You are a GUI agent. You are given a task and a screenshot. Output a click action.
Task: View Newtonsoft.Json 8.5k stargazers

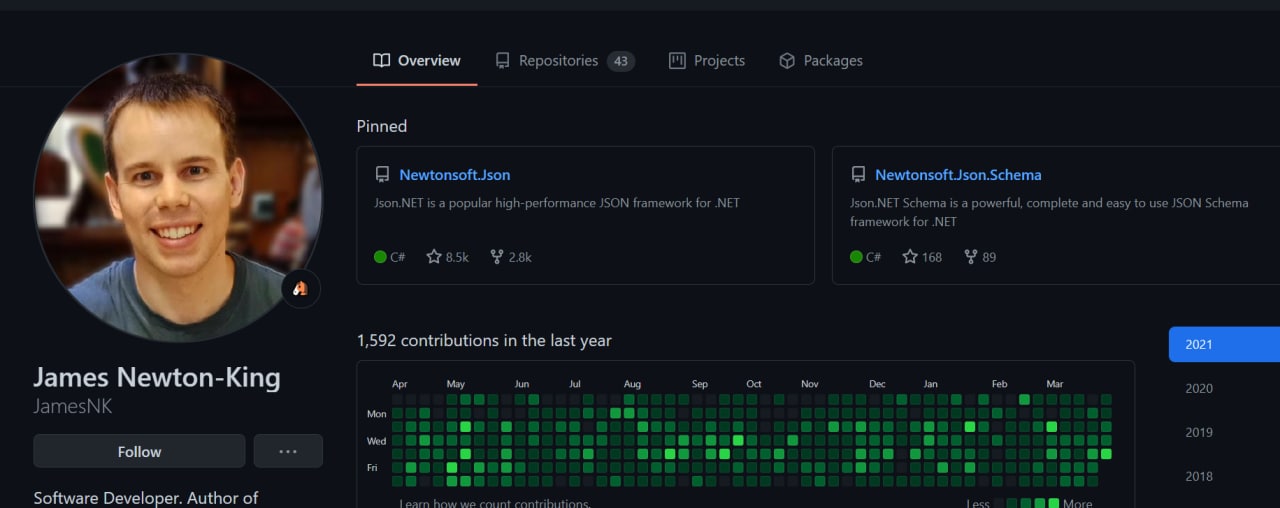[x=447, y=257]
